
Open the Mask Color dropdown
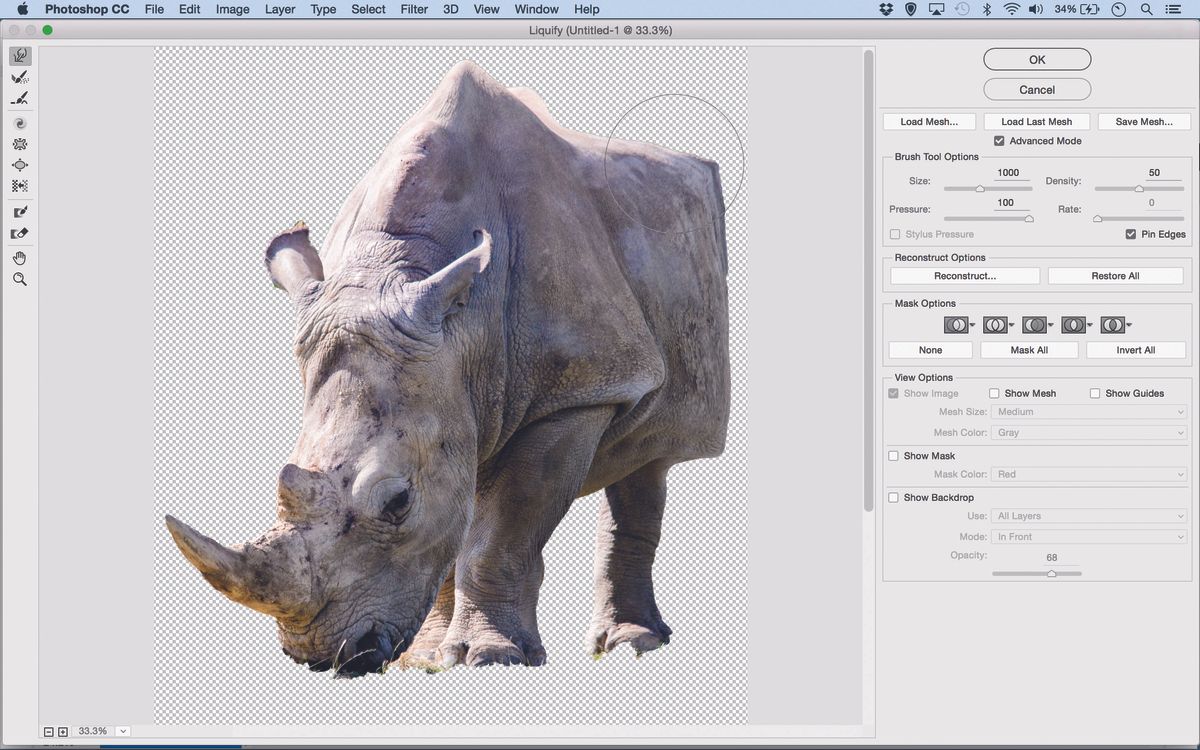(x=1088, y=474)
